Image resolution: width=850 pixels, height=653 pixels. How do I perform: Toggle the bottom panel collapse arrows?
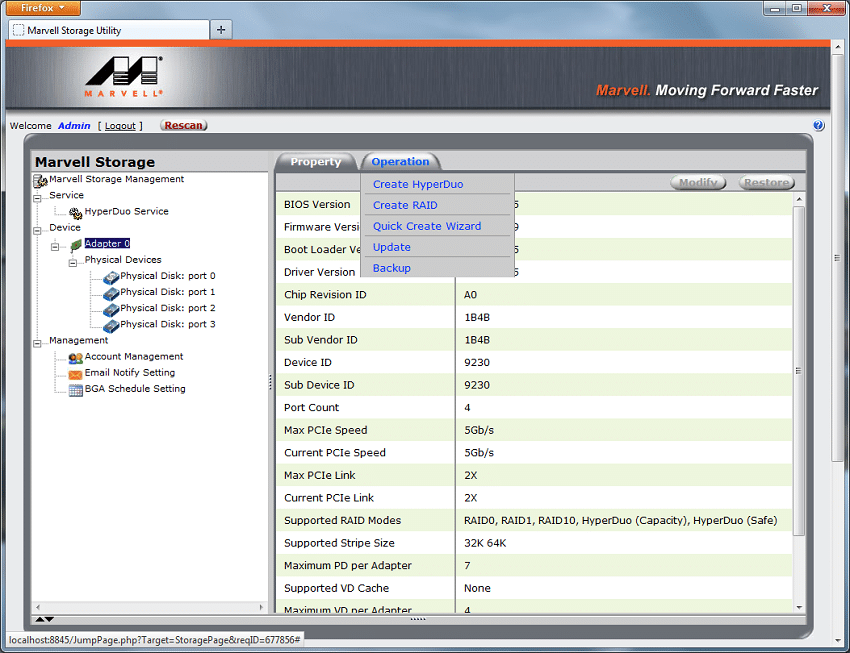click(x=44, y=619)
